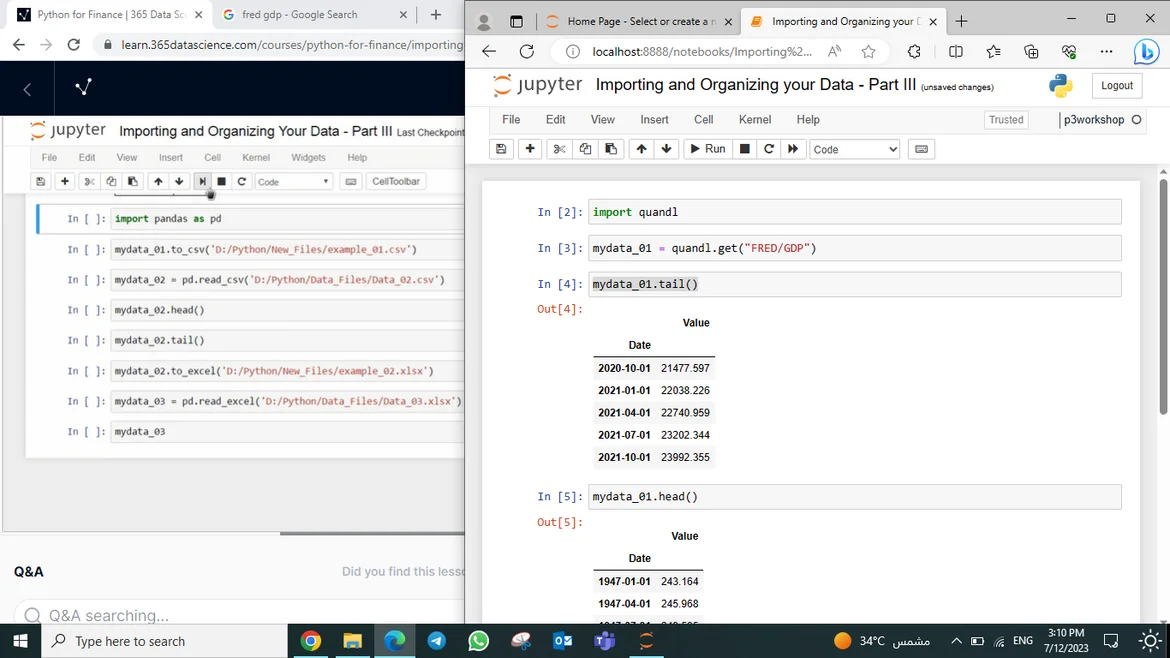This screenshot has height=658, width=1170.
Task: Interrupt the kernel using the stop icon
Action: [744, 149]
